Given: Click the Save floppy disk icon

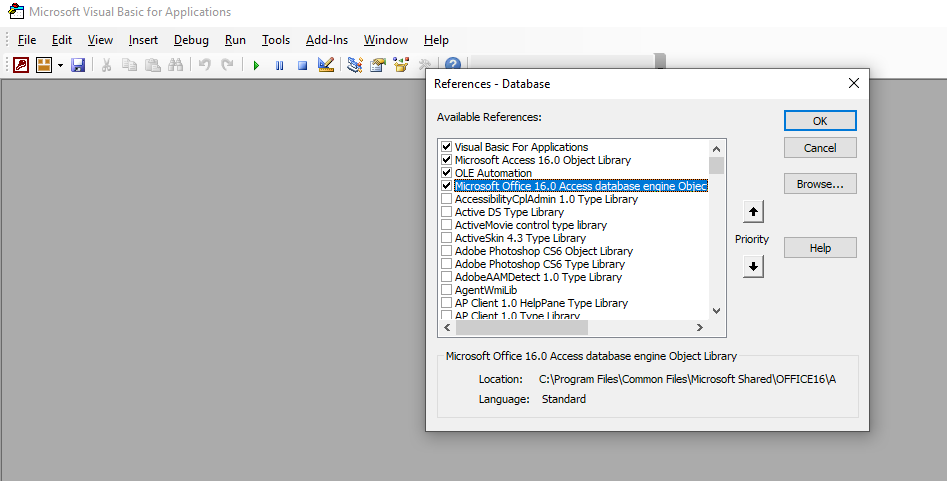Looking at the screenshot, I should tap(78, 65).
